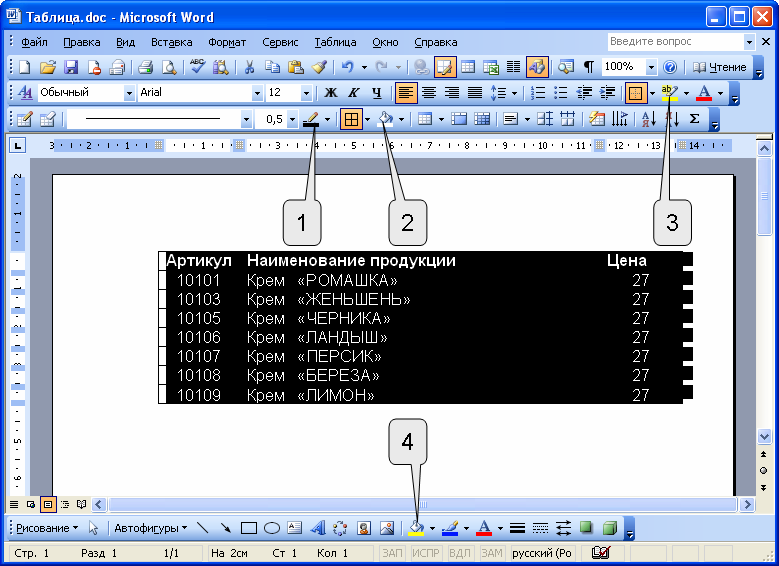
Task: Open the Таблица menu
Action: 335,42
